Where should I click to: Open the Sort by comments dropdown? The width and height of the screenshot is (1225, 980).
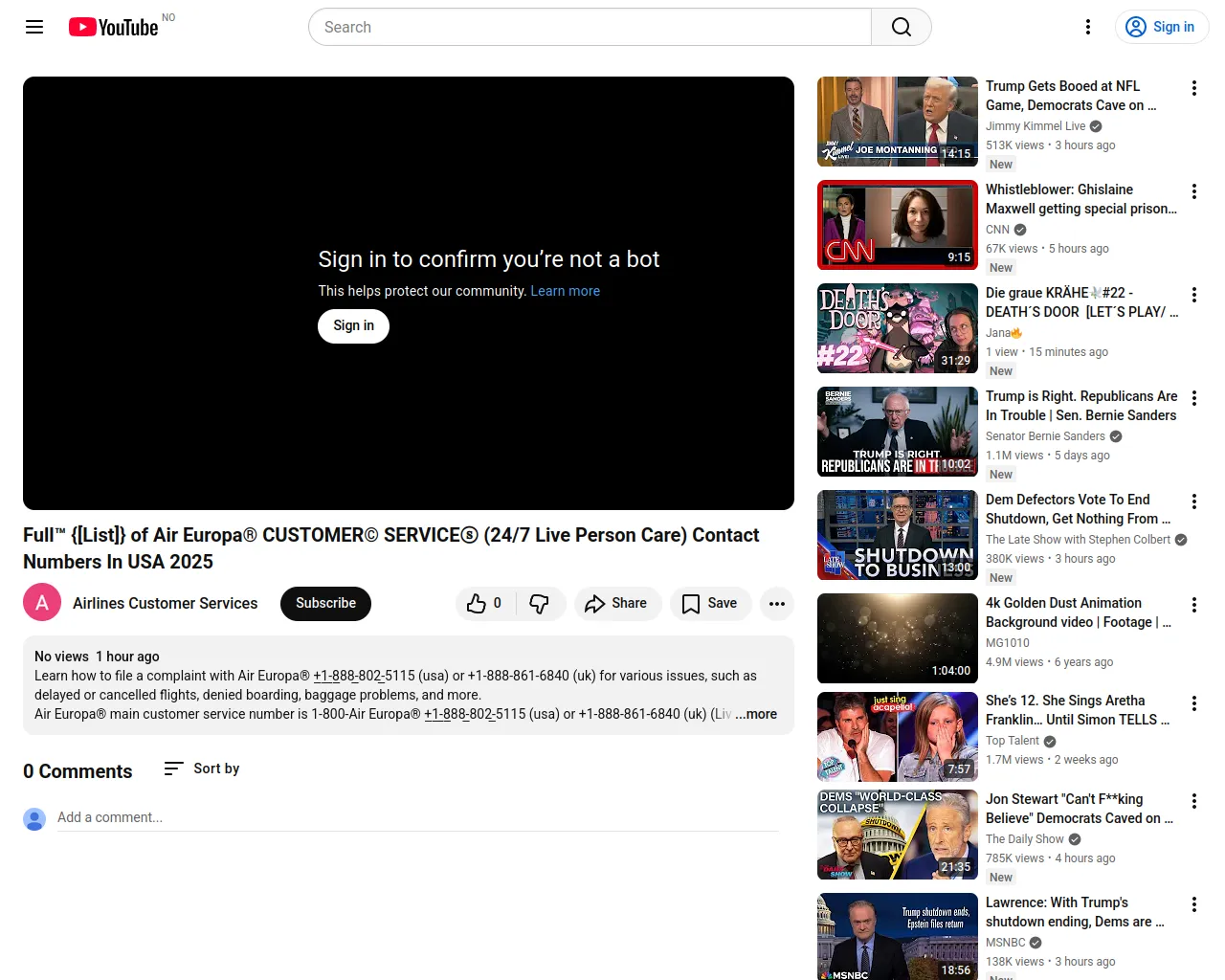click(x=202, y=768)
